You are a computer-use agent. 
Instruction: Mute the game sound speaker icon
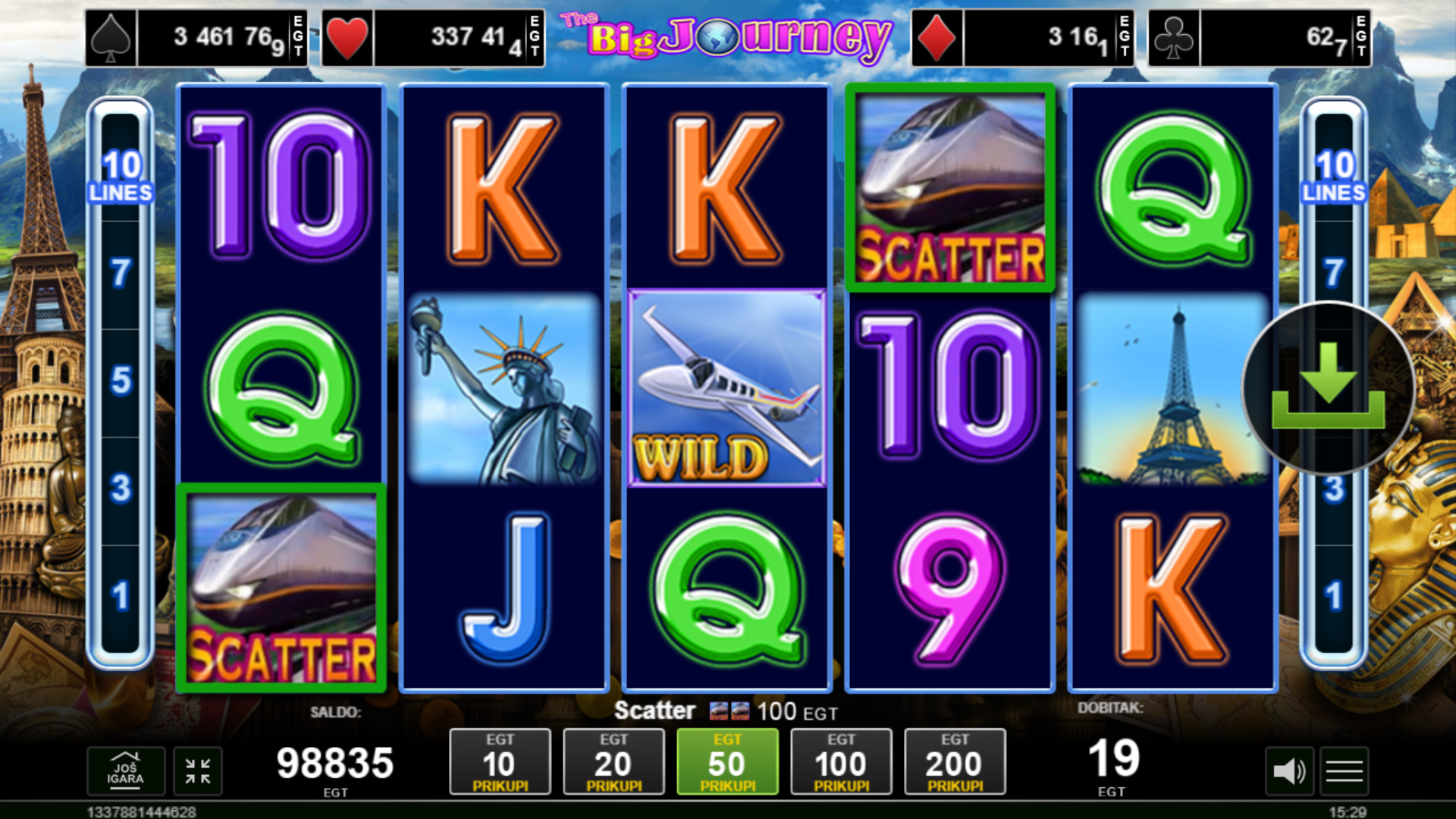(x=1289, y=771)
